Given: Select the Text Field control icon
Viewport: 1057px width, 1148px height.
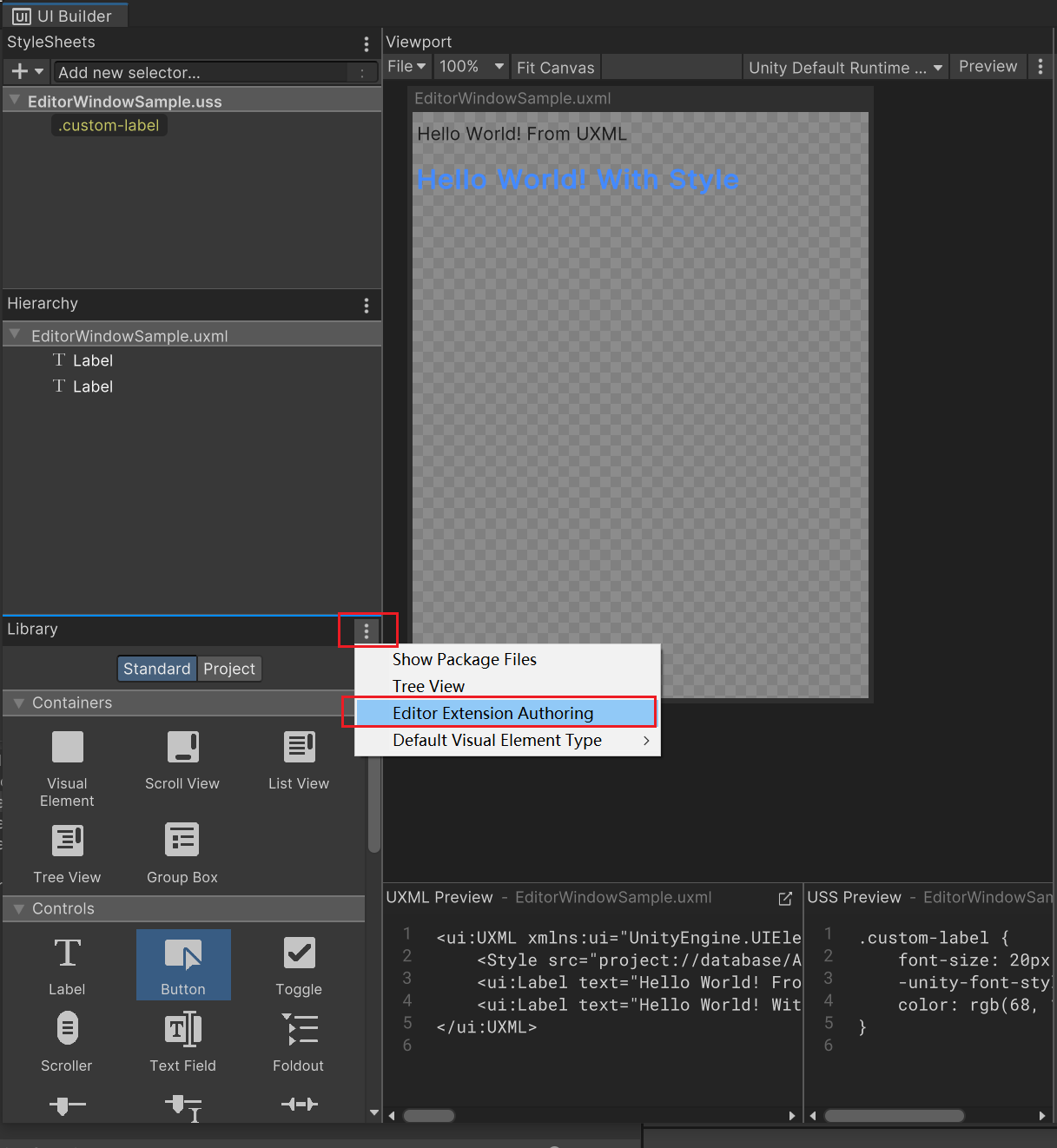Looking at the screenshot, I should click(182, 1030).
